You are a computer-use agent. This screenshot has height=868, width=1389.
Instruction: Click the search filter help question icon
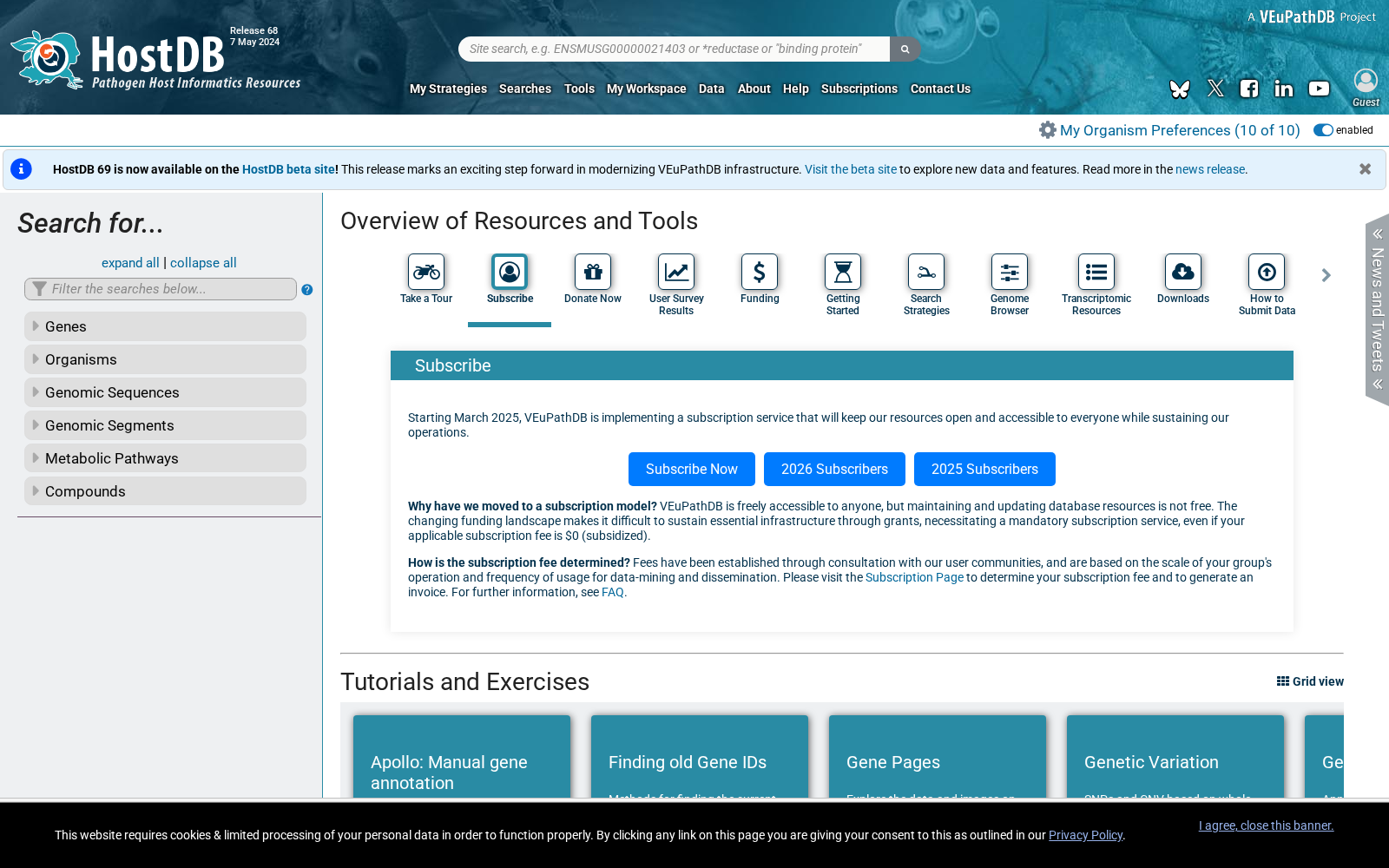click(x=307, y=290)
